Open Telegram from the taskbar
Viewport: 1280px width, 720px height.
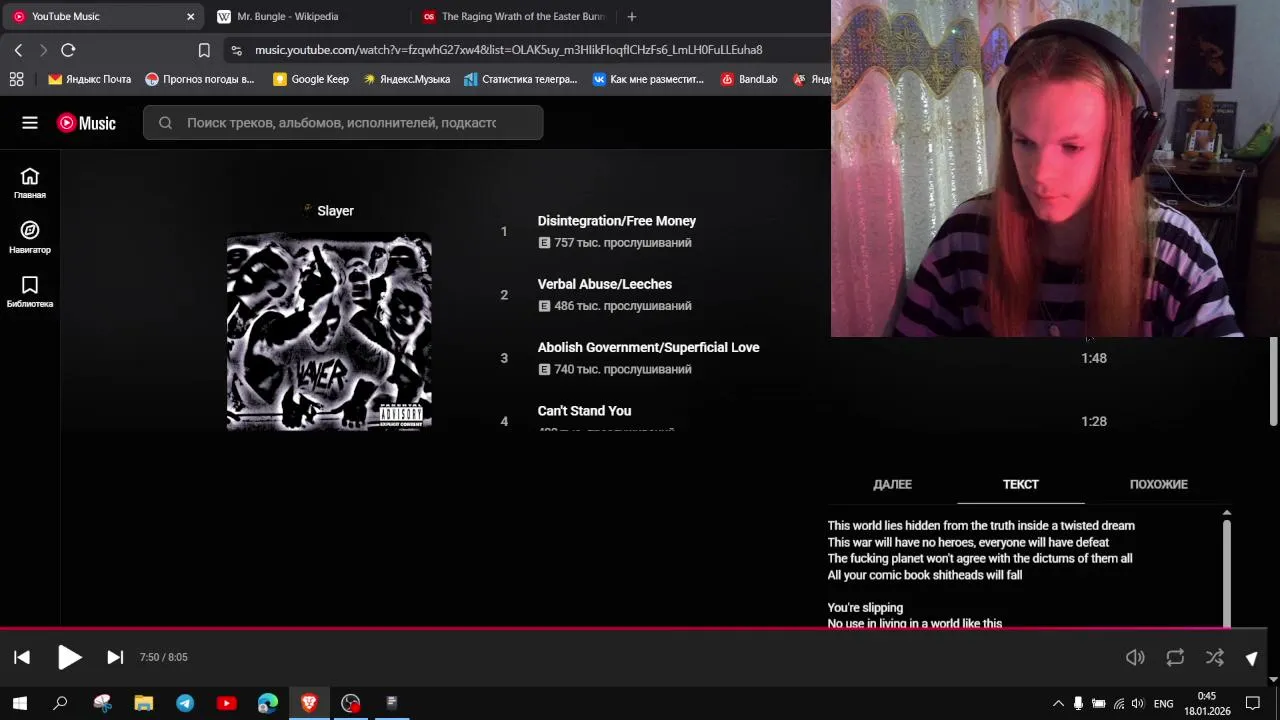(x=185, y=703)
